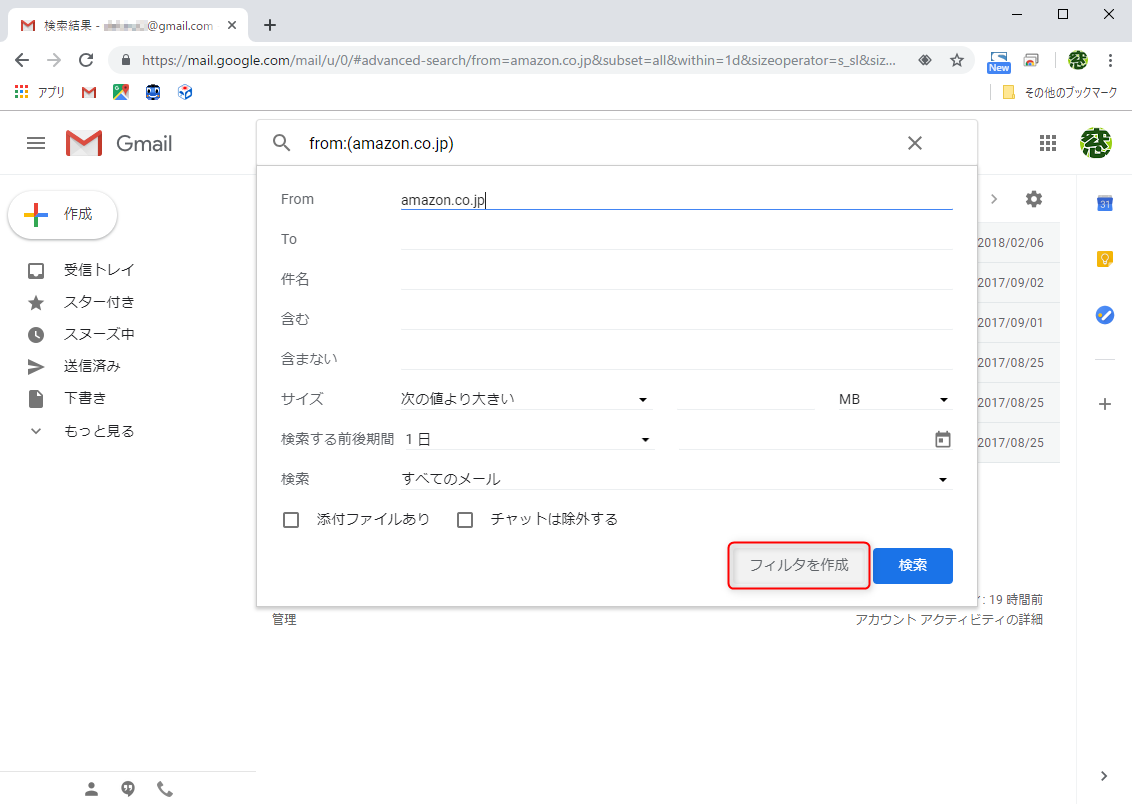Open Google Maps from the bookmarks bar
Image resolution: width=1132 pixels, height=804 pixels.
click(x=121, y=91)
